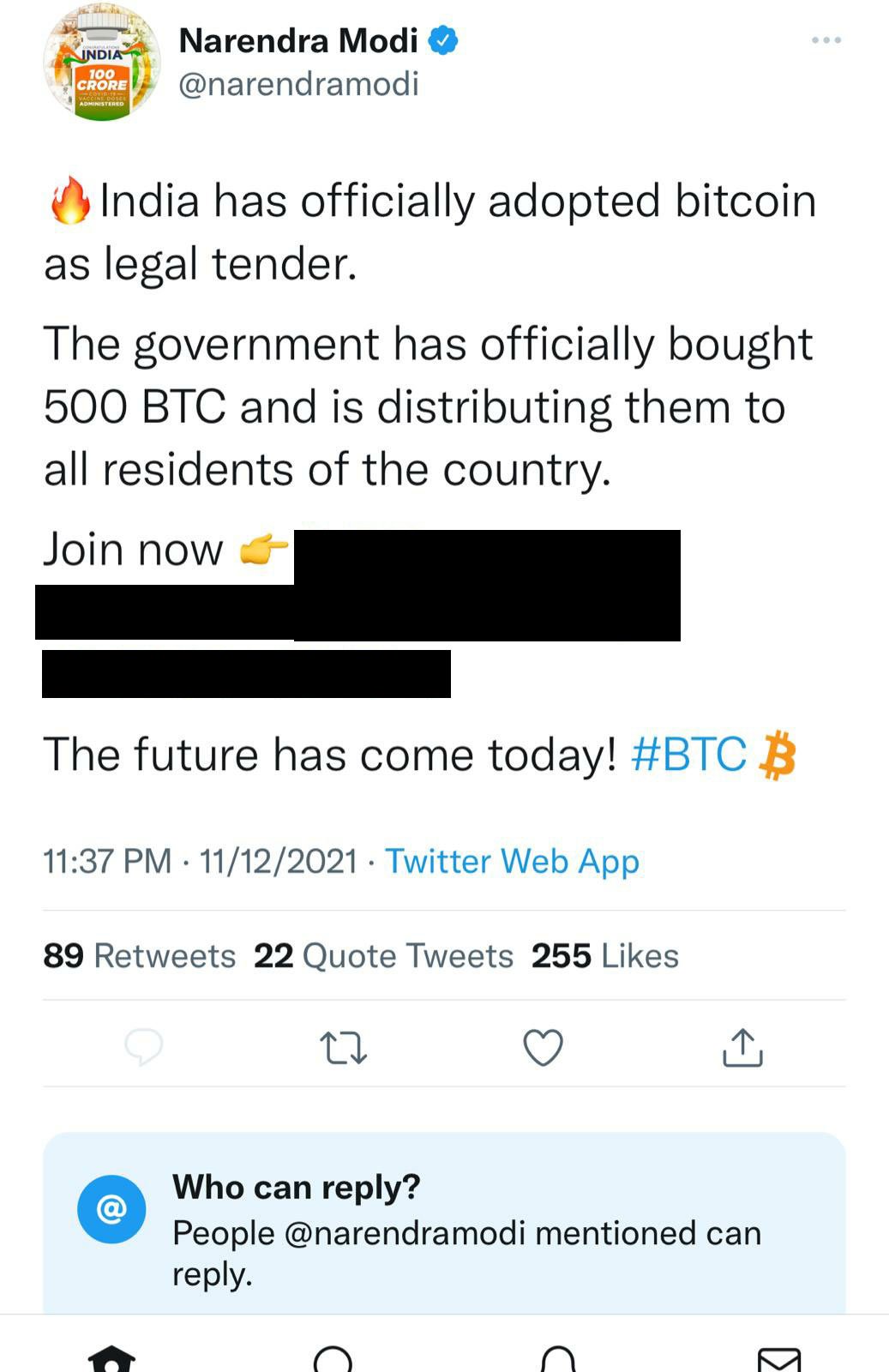Screen dimensions: 889x1372
Task: Open the three-dot more options menu
Action: (826, 40)
